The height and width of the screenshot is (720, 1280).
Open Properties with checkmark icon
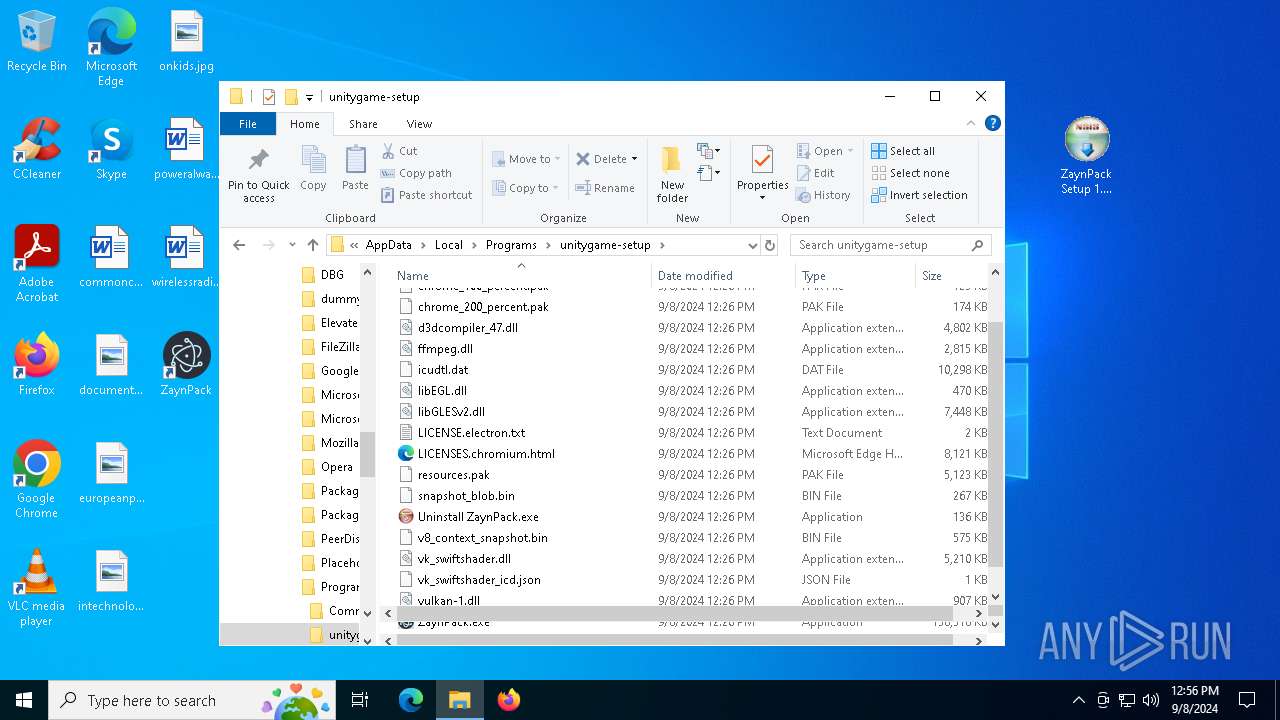762,167
